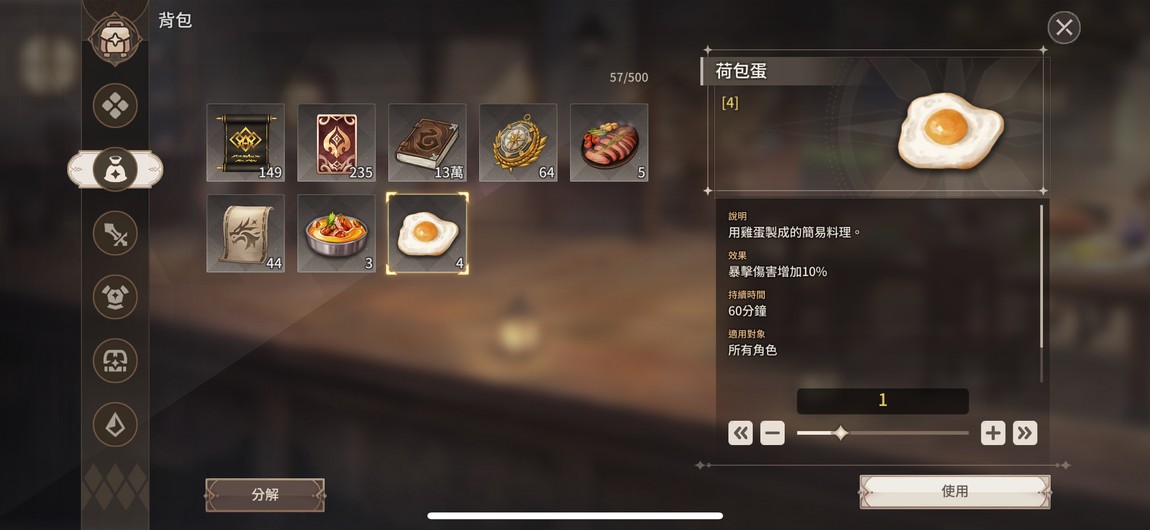Image resolution: width=1150 pixels, height=530 pixels.
Task: Select the dragon parchment item with 44
Action: tap(246, 233)
